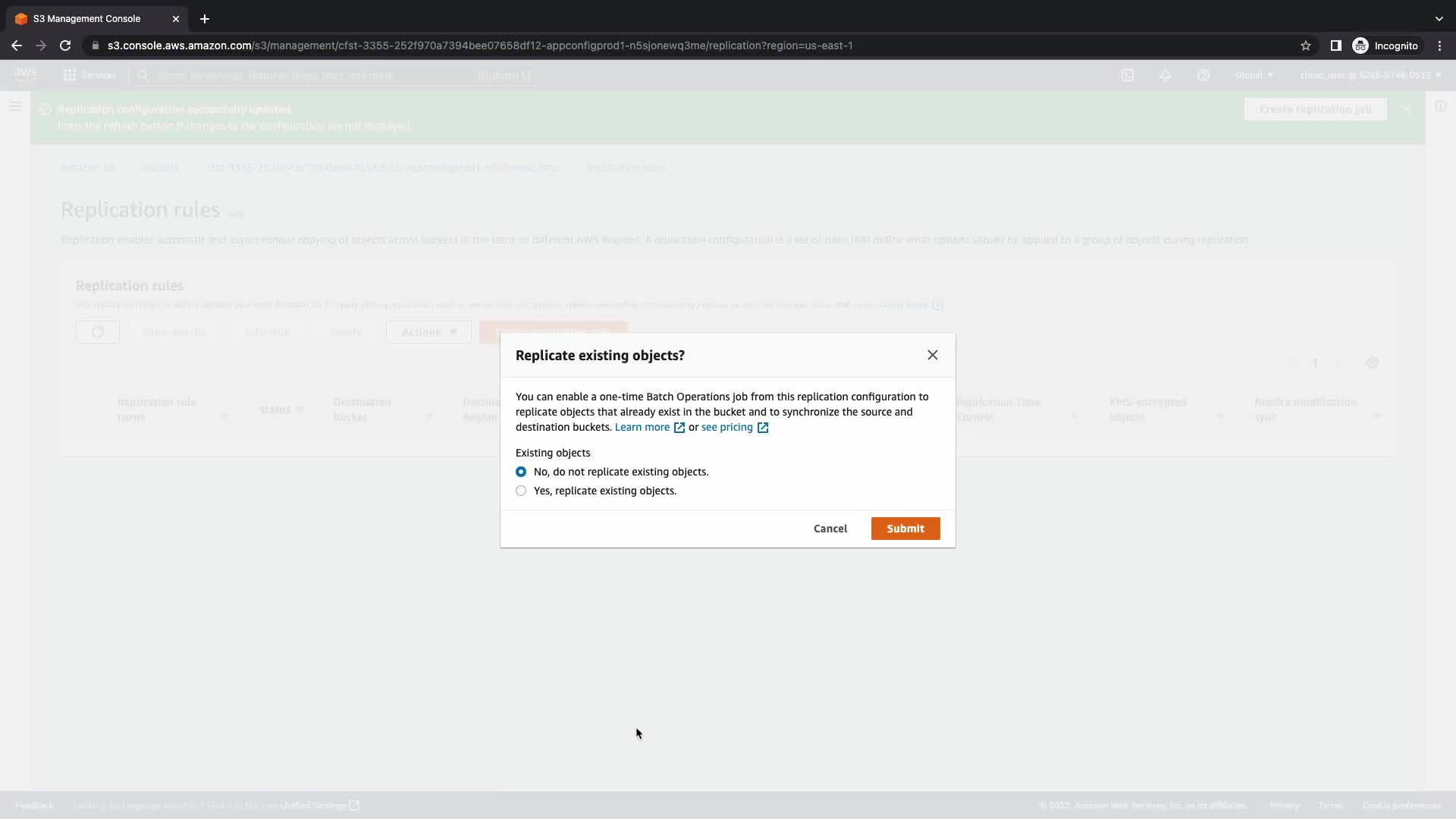Bookmark page with star icon

click(1305, 45)
